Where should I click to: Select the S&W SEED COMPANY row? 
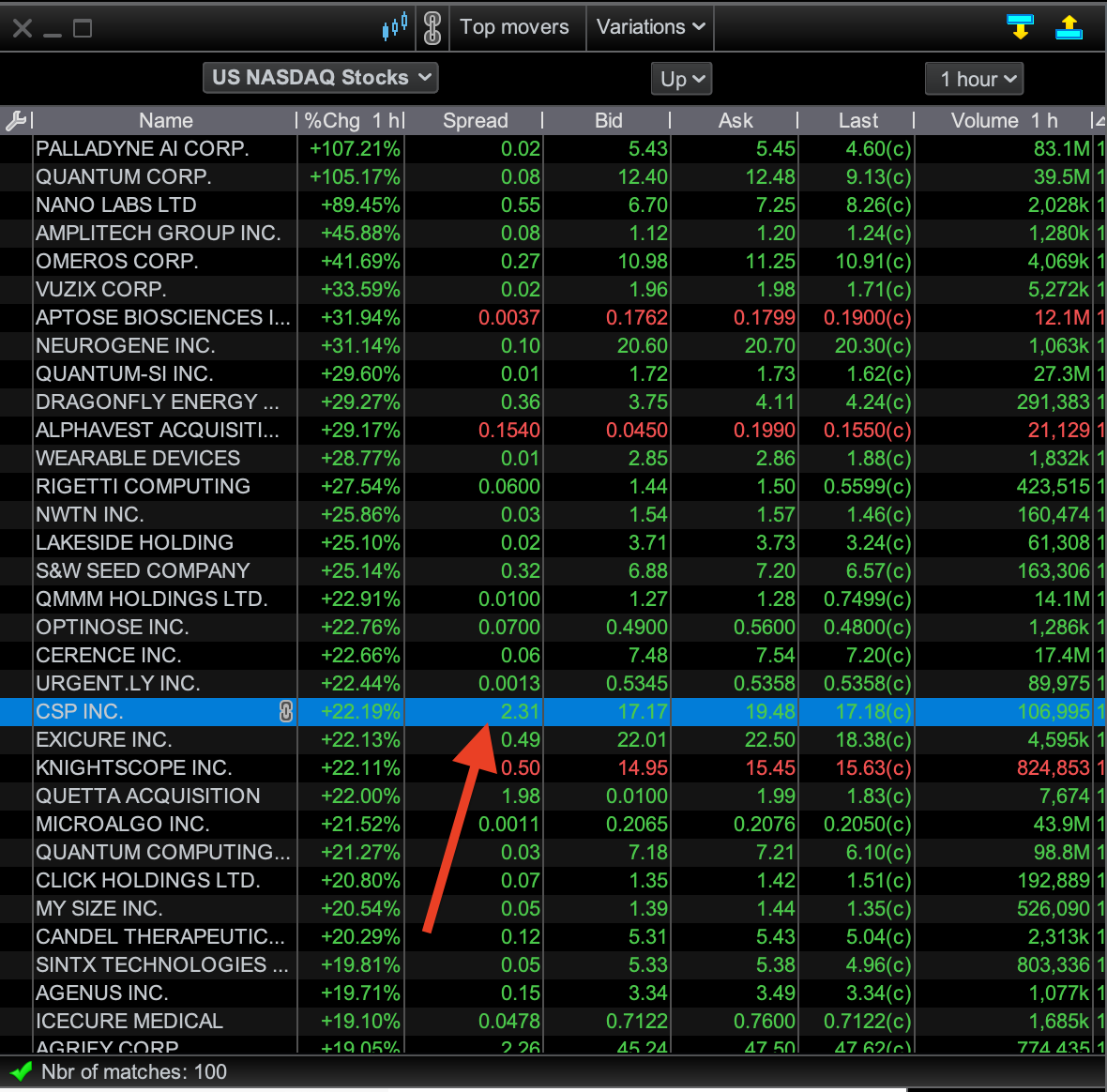click(x=553, y=571)
